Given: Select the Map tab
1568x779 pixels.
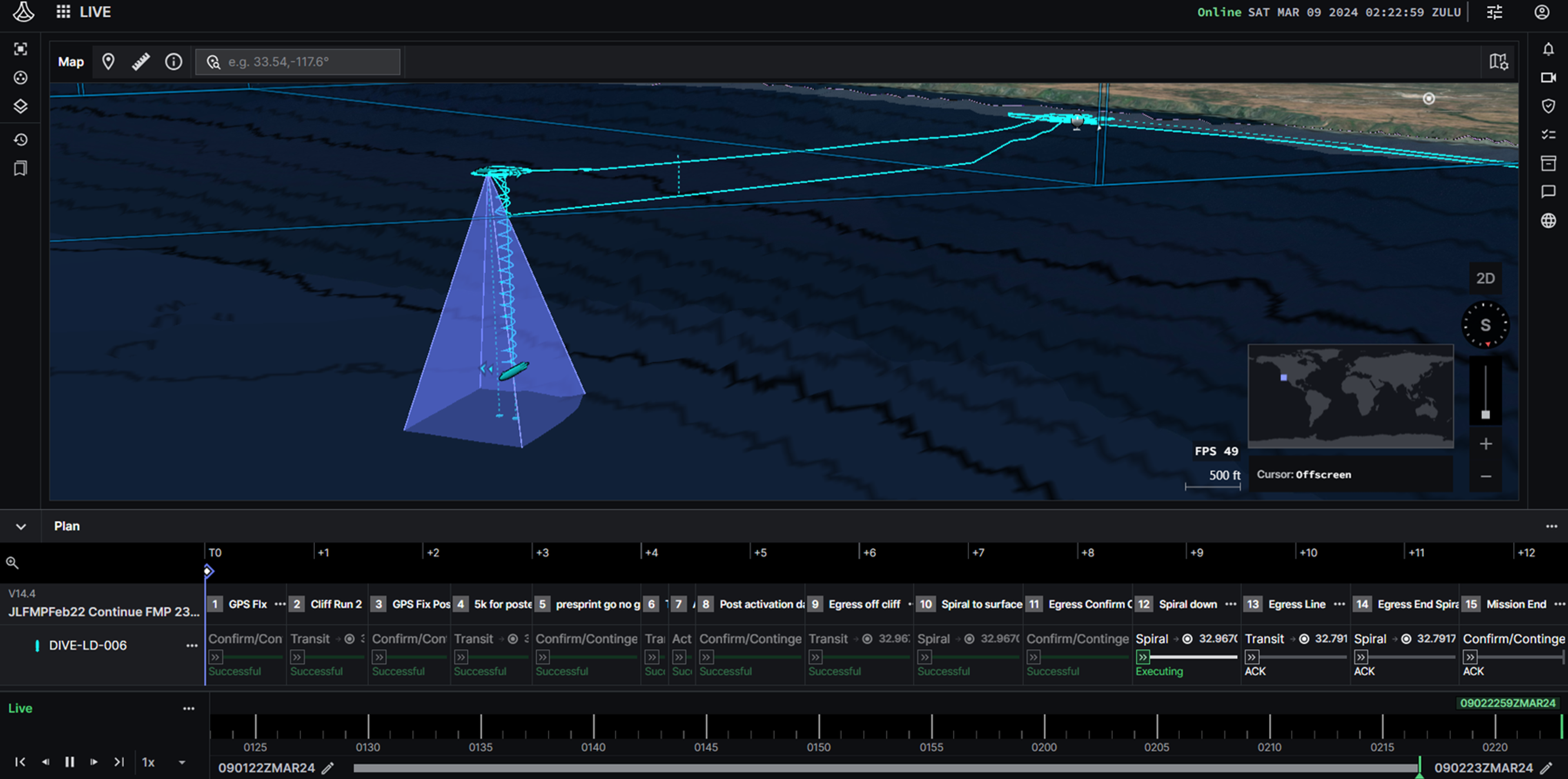Looking at the screenshot, I should (x=71, y=62).
